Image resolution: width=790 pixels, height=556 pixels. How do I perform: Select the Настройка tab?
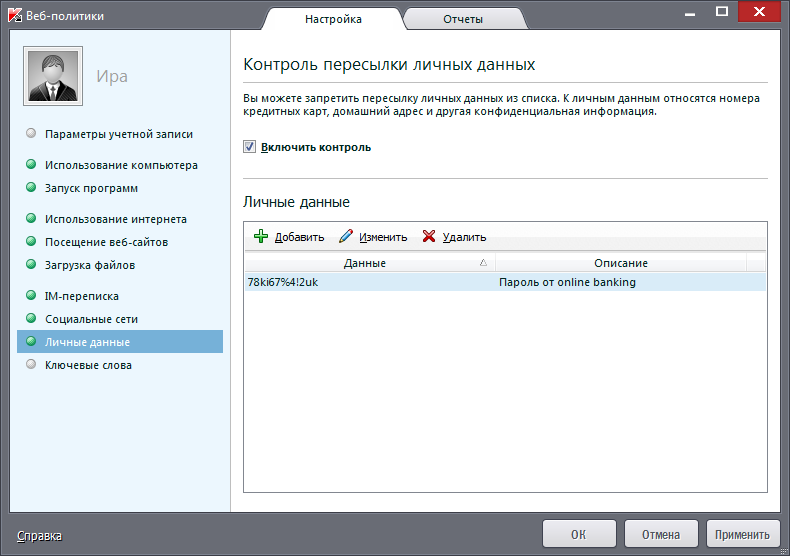(x=332, y=19)
